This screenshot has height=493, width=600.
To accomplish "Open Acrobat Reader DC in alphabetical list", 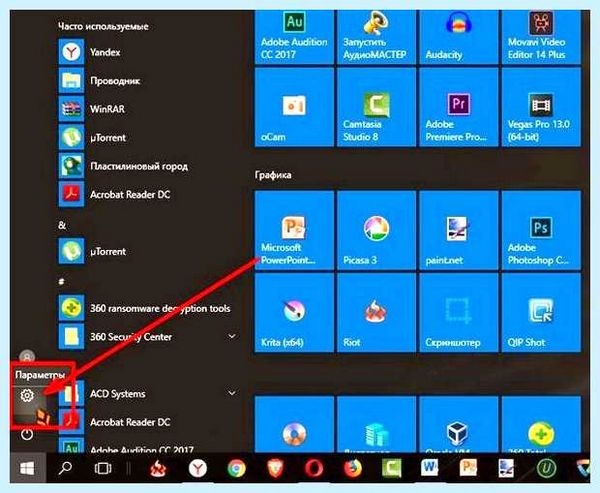I will (149, 422).
